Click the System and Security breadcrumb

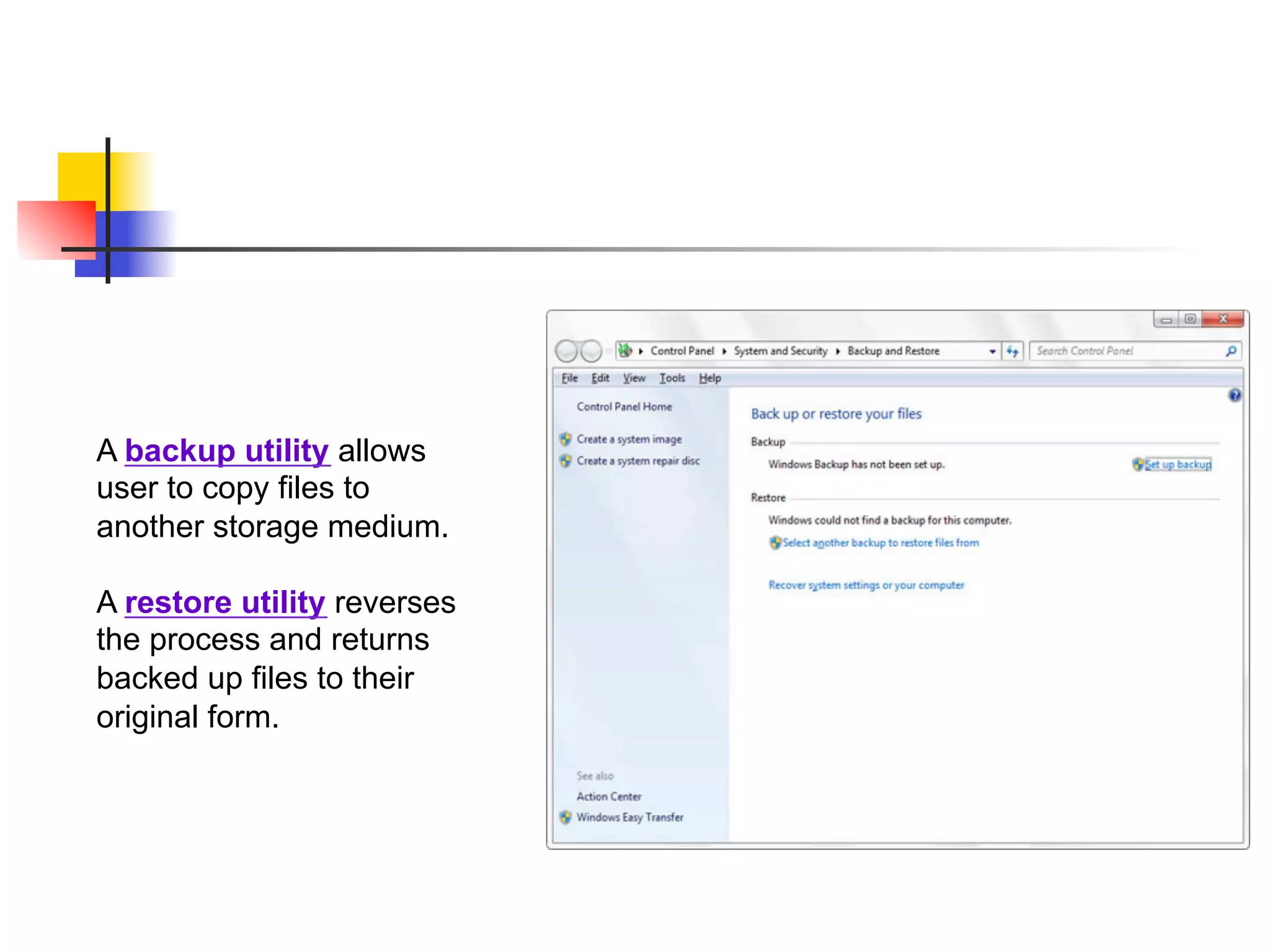(780, 351)
